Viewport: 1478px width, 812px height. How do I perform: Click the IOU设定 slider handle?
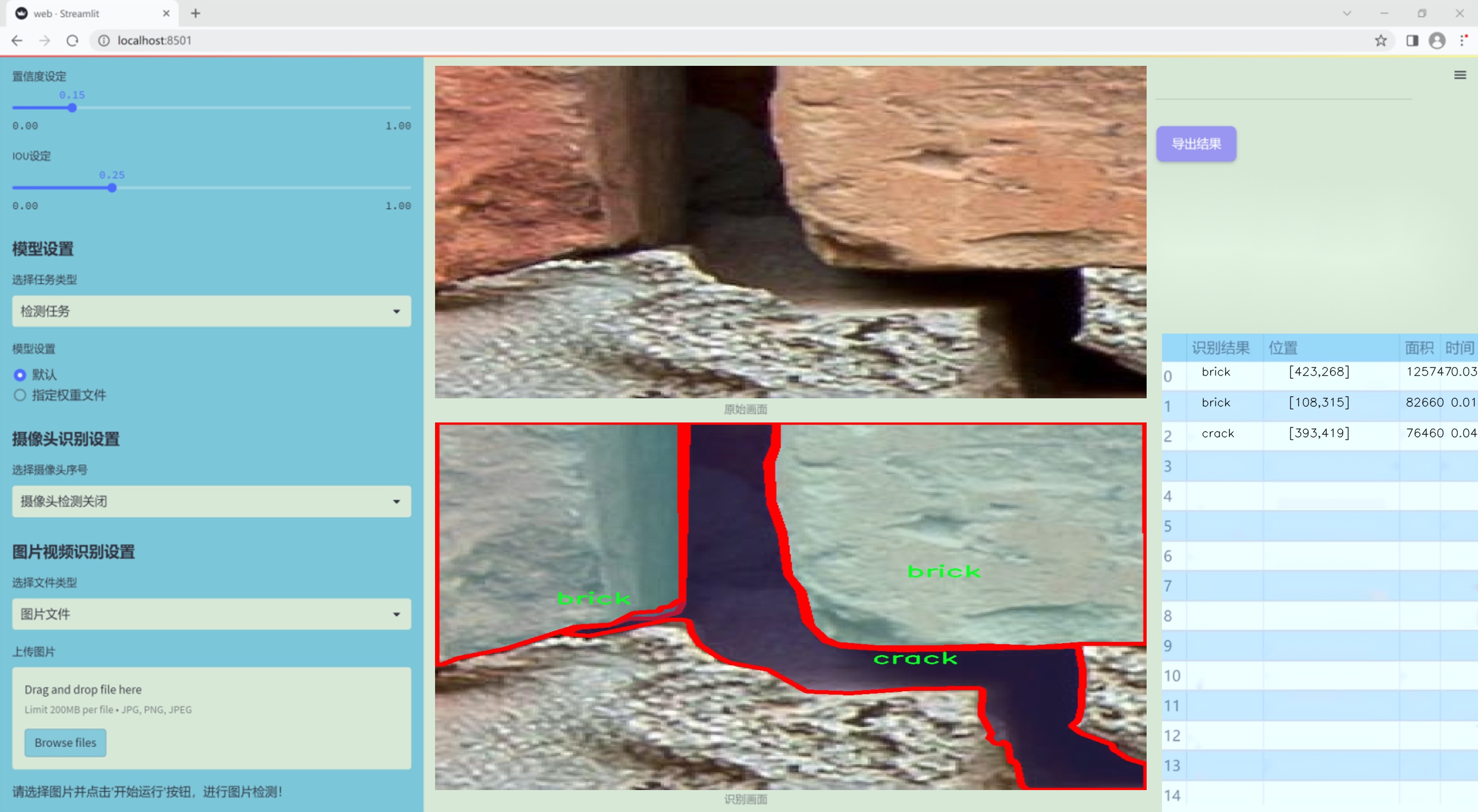point(112,188)
